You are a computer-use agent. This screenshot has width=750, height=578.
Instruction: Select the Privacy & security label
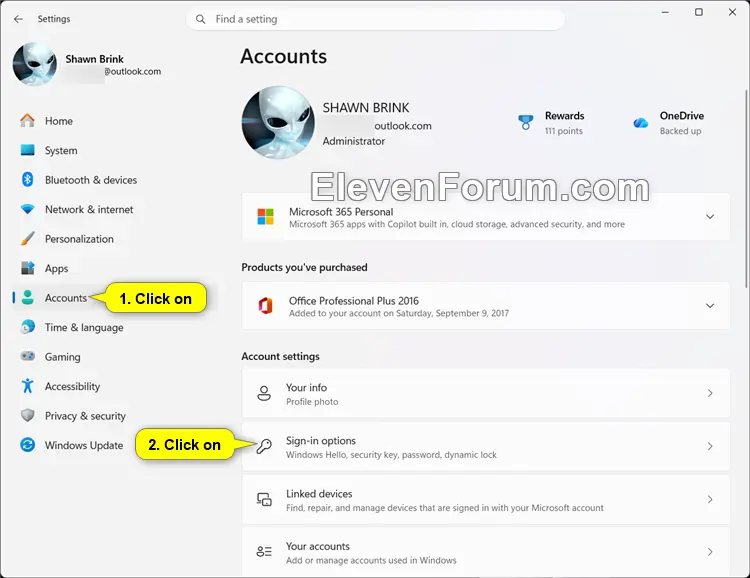pyautogui.click(x=85, y=416)
